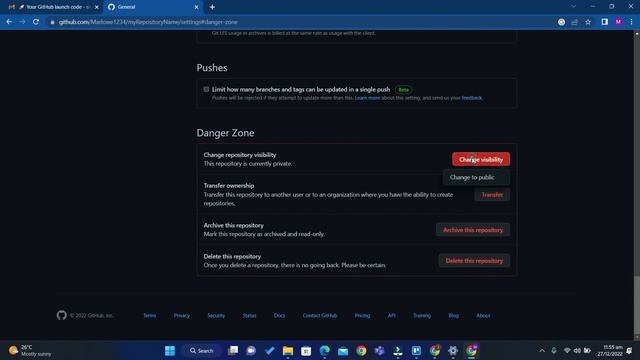Click the page vertical scrollbar thumb
The image size is (640, 360).
point(637,305)
